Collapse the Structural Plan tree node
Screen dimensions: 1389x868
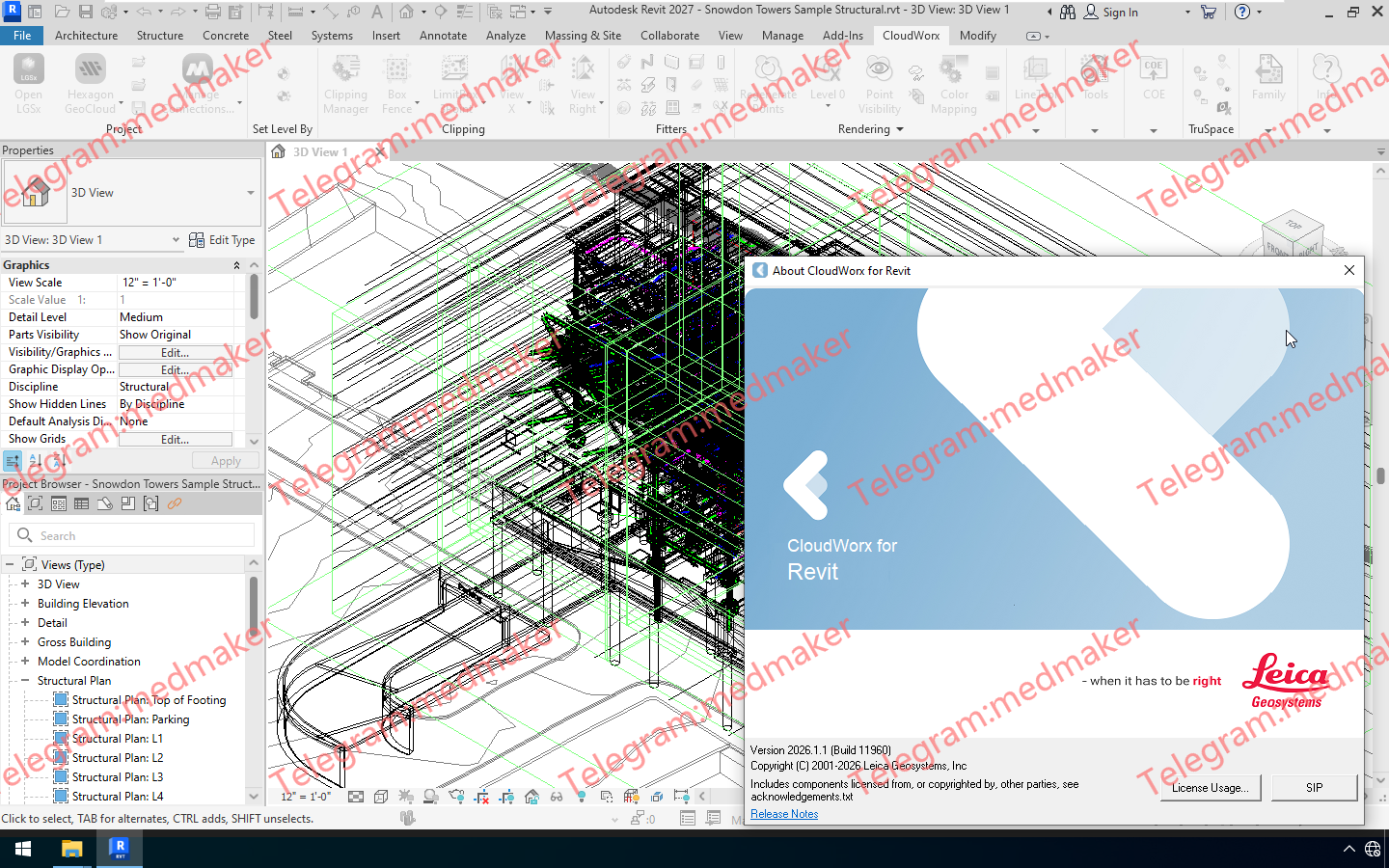click(25, 680)
